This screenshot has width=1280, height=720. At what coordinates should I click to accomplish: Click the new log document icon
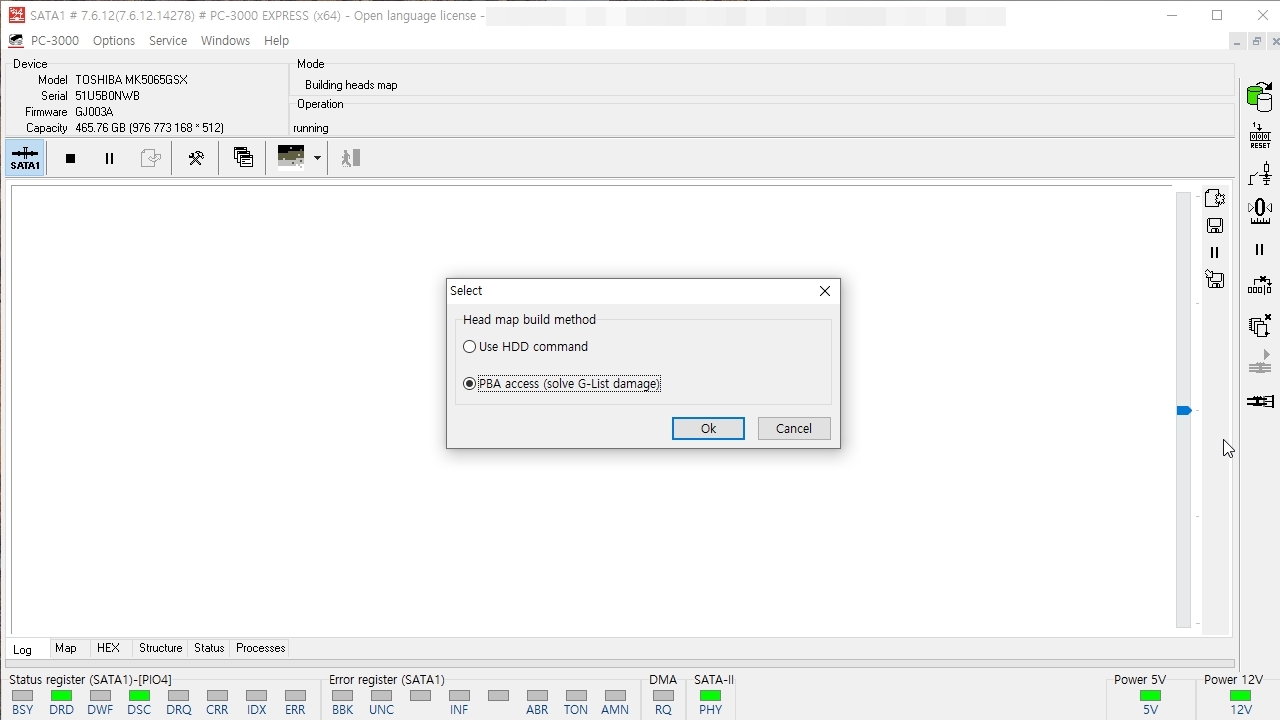[1215, 198]
